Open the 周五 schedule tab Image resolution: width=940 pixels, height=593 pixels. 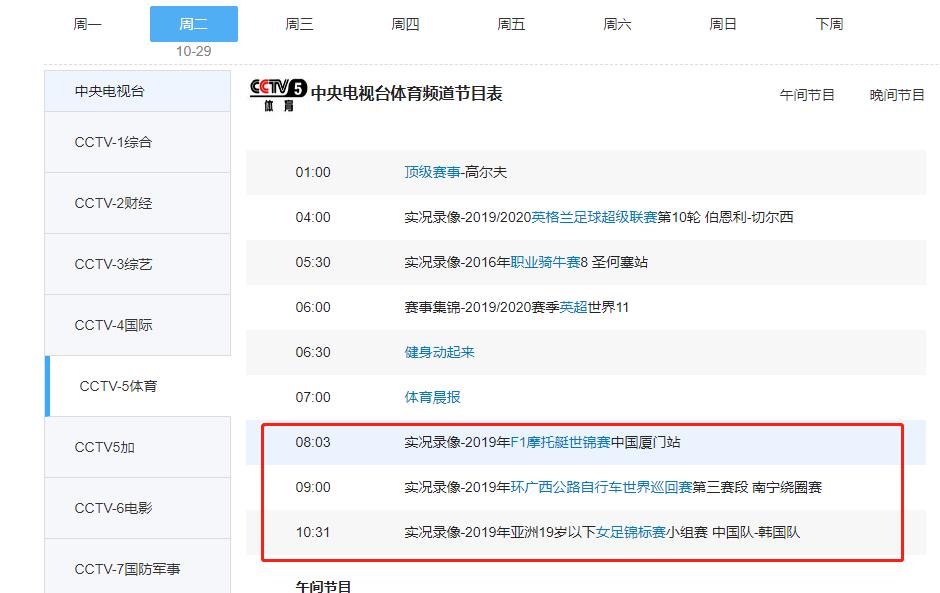coord(511,23)
